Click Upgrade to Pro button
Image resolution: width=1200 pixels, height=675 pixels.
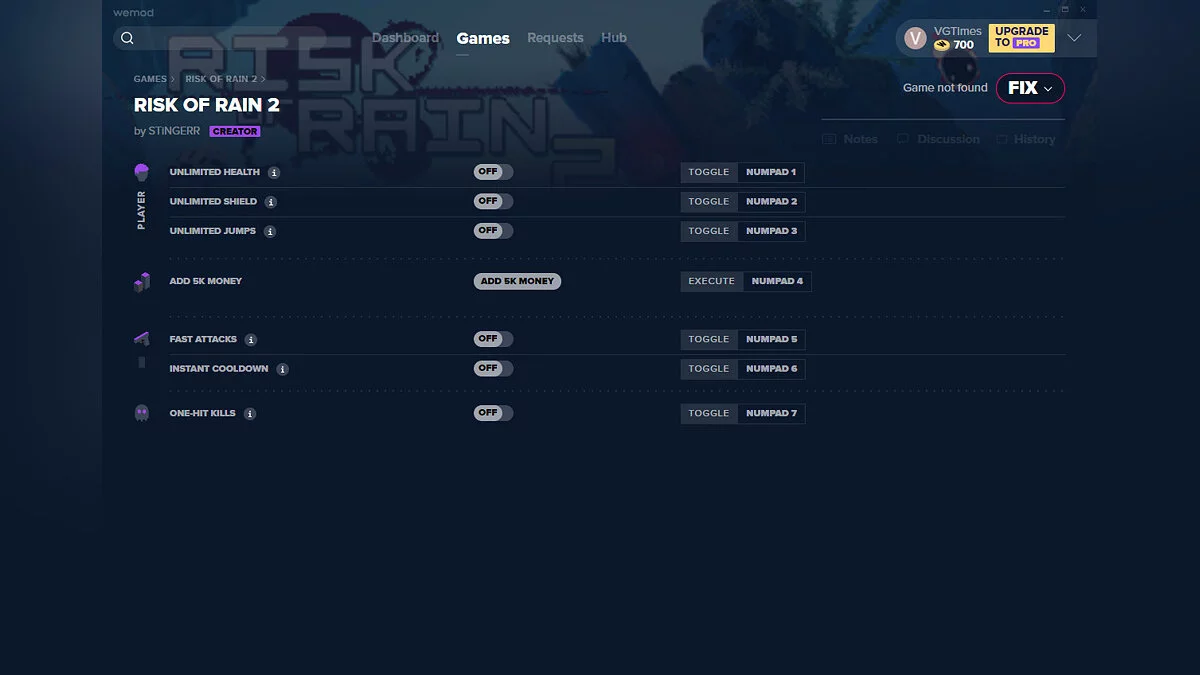1021,38
